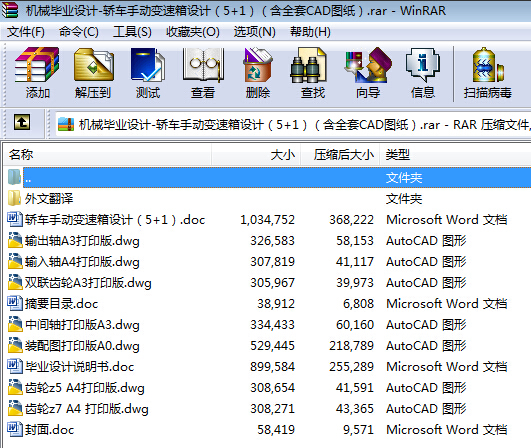This screenshot has height=448, width=531.
Task: Select file name 轿车手动变速箱设计（5+1）.doc
Action: pos(115,220)
